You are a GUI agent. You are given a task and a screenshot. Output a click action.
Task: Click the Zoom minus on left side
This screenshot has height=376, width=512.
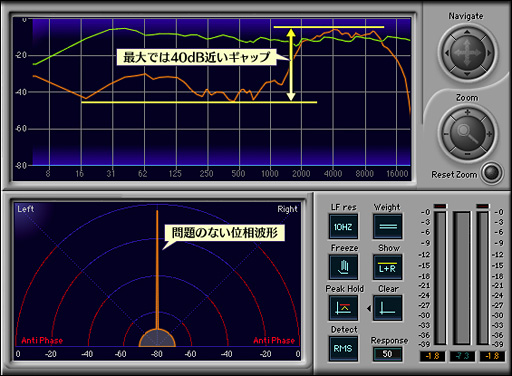click(x=446, y=134)
